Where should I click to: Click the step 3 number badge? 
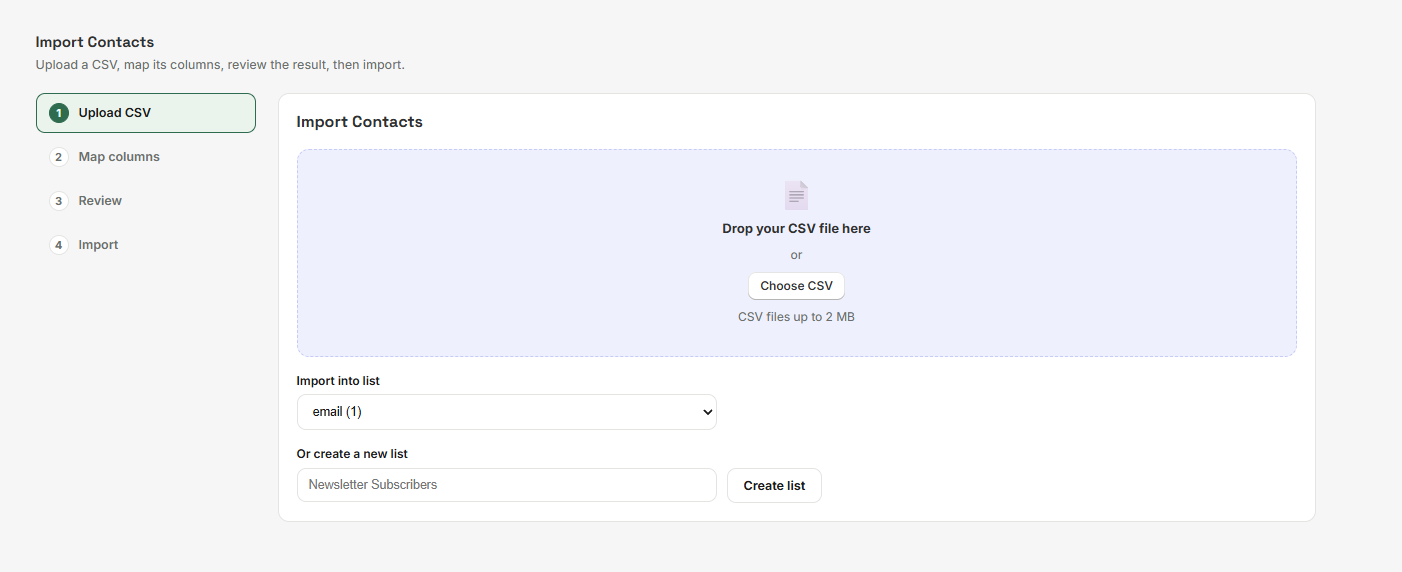(59, 201)
